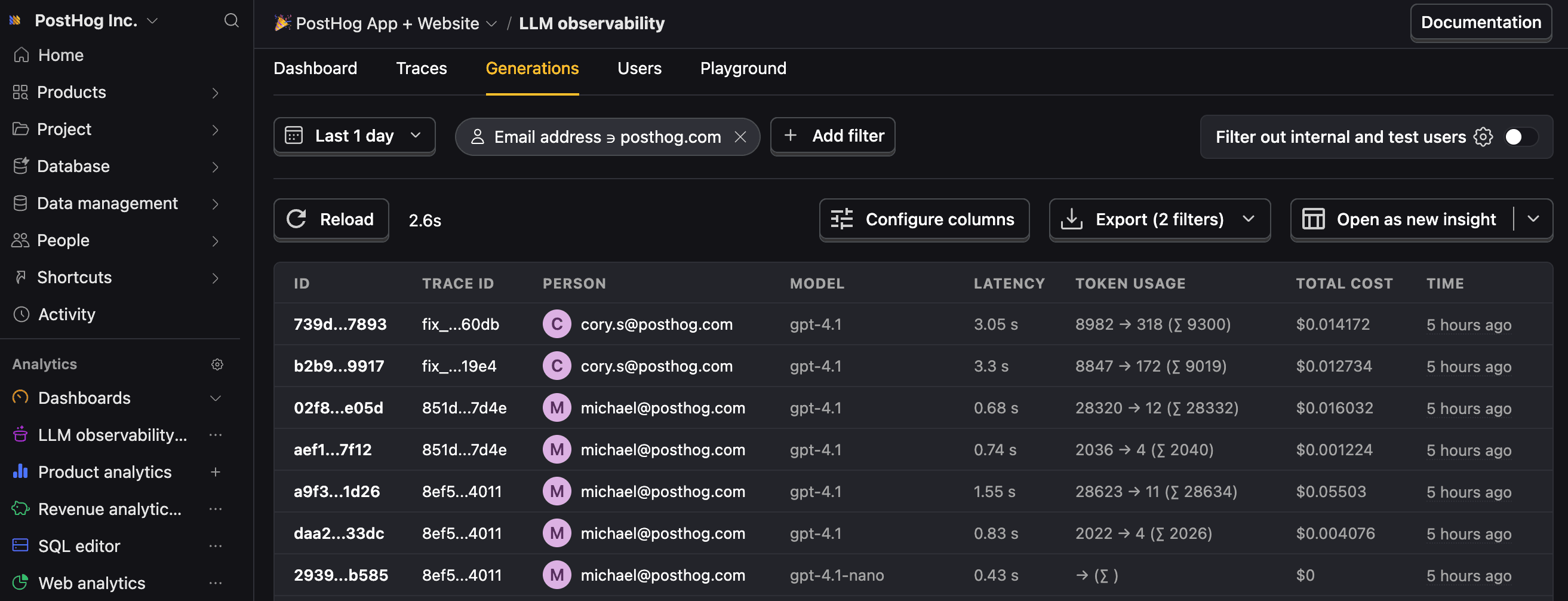Click token usage 28320 → 12 (∑ 28332)
1568x601 pixels.
(x=1157, y=408)
